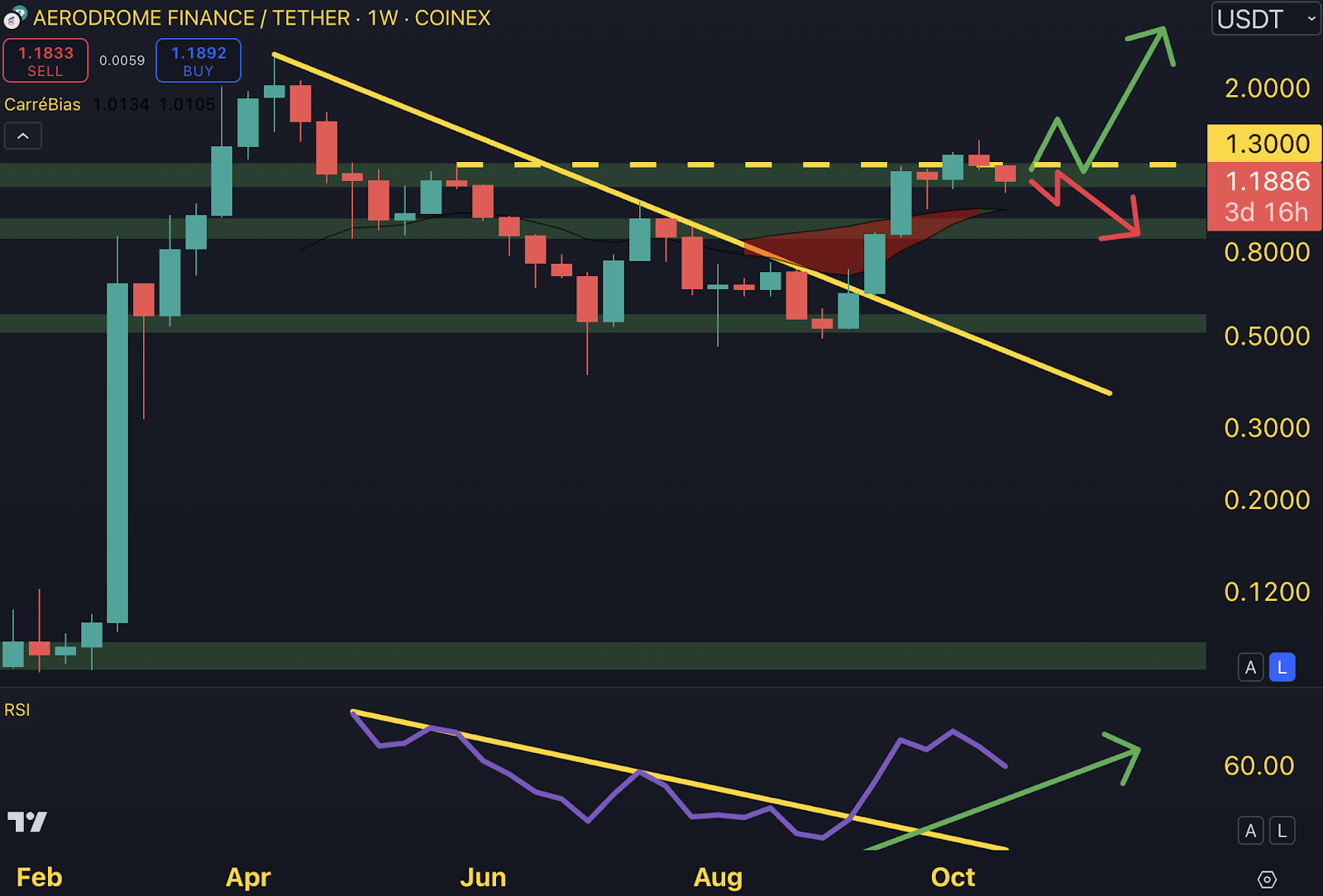The image size is (1323, 896).
Task: Click the RSI indicator label
Action: [17, 709]
